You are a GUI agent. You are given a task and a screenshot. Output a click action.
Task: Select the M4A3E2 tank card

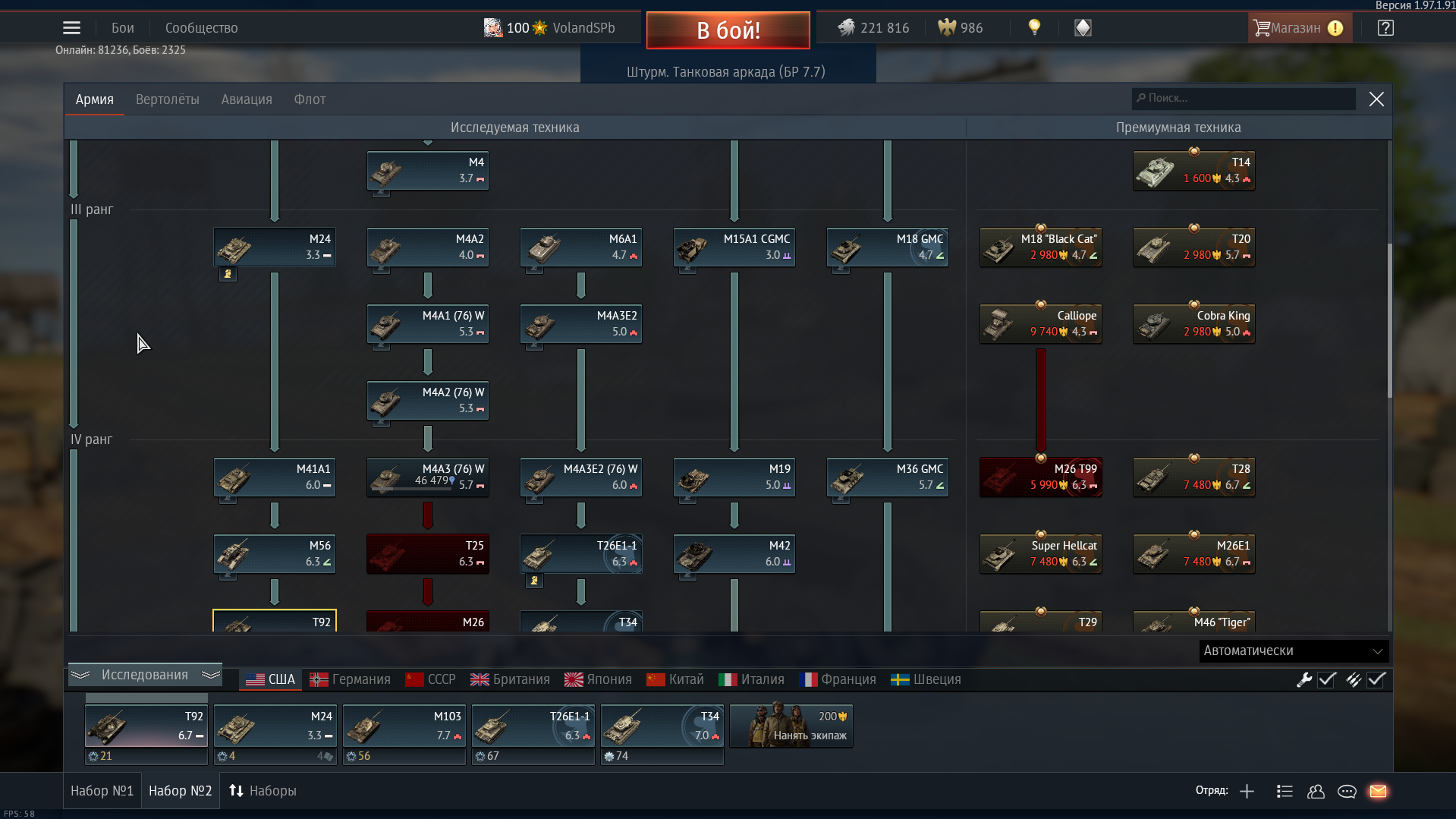[581, 323]
